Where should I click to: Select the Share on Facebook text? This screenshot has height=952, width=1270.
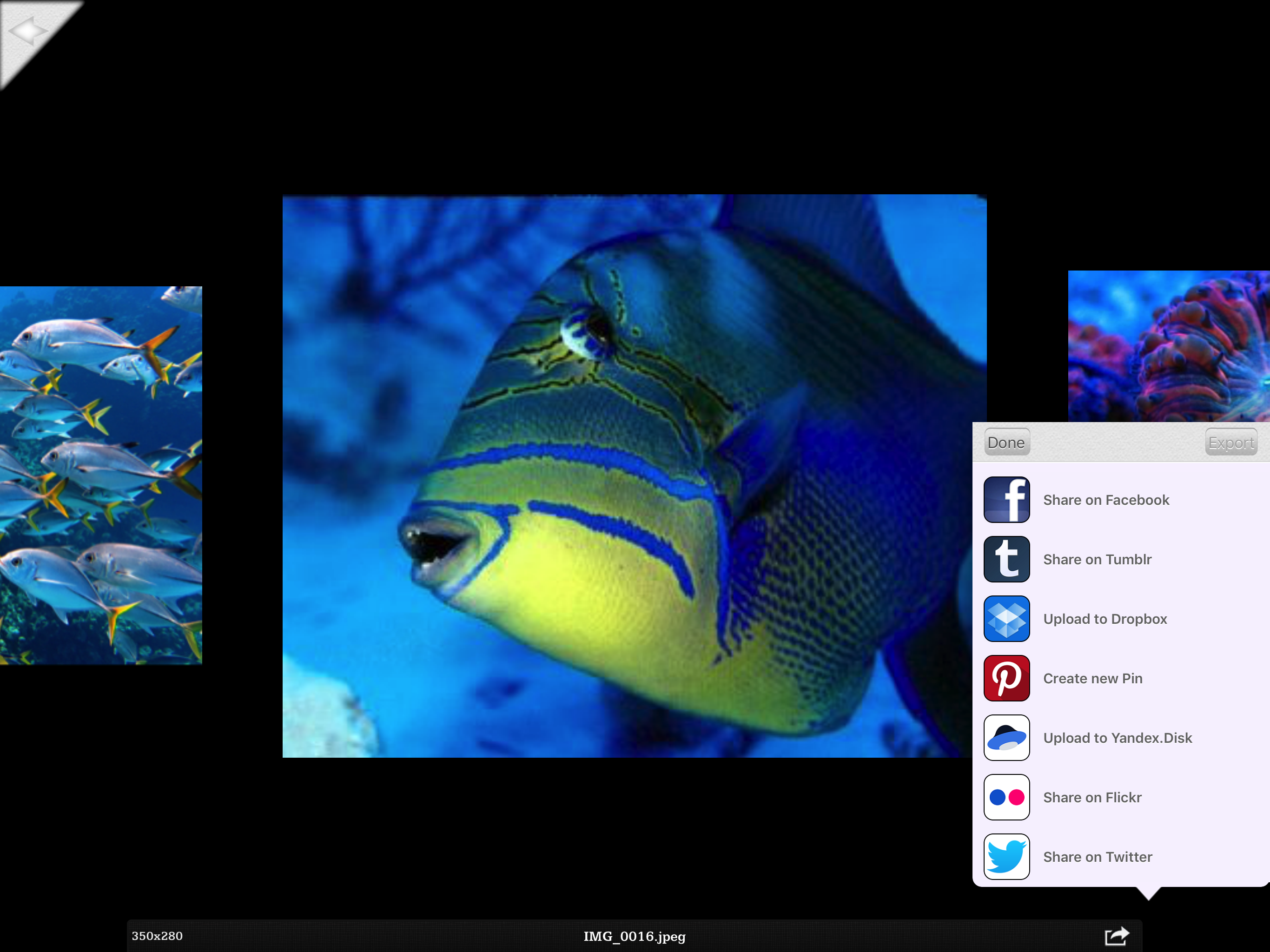(x=1106, y=500)
